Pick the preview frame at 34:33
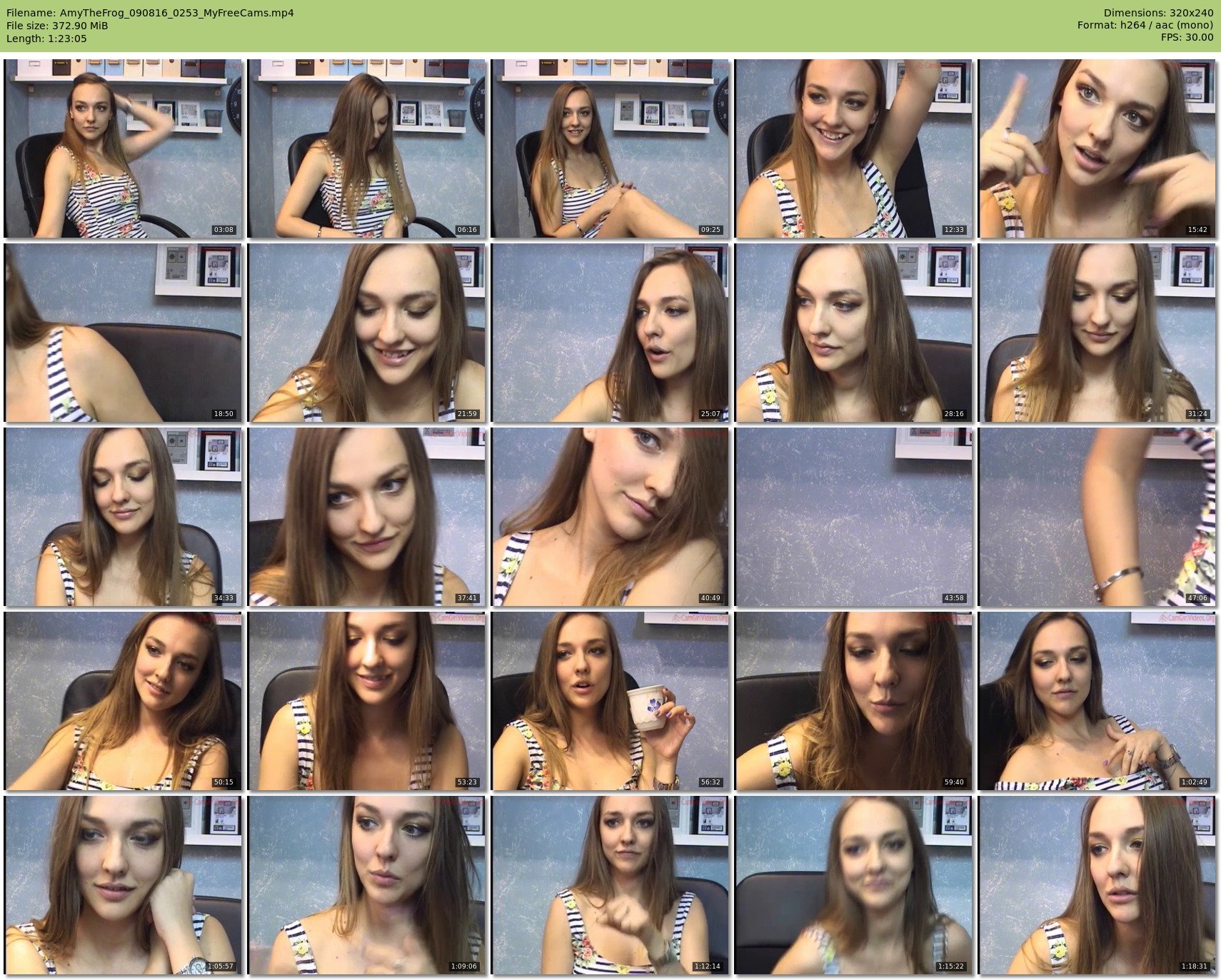Screen dimensions: 1221x980 [123, 517]
